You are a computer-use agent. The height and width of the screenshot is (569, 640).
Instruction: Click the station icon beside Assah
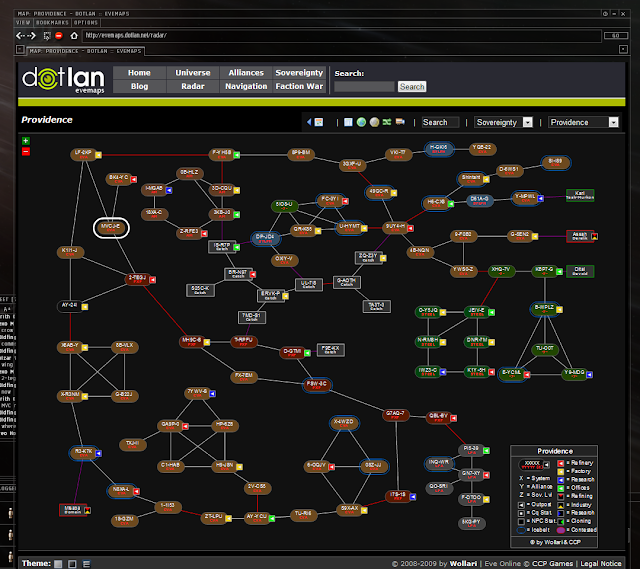tap(595, 236)
